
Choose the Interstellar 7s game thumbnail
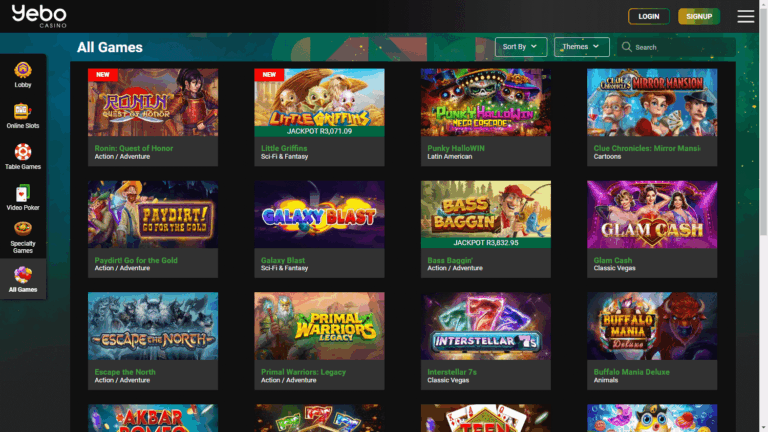click(x=485, y=326)
